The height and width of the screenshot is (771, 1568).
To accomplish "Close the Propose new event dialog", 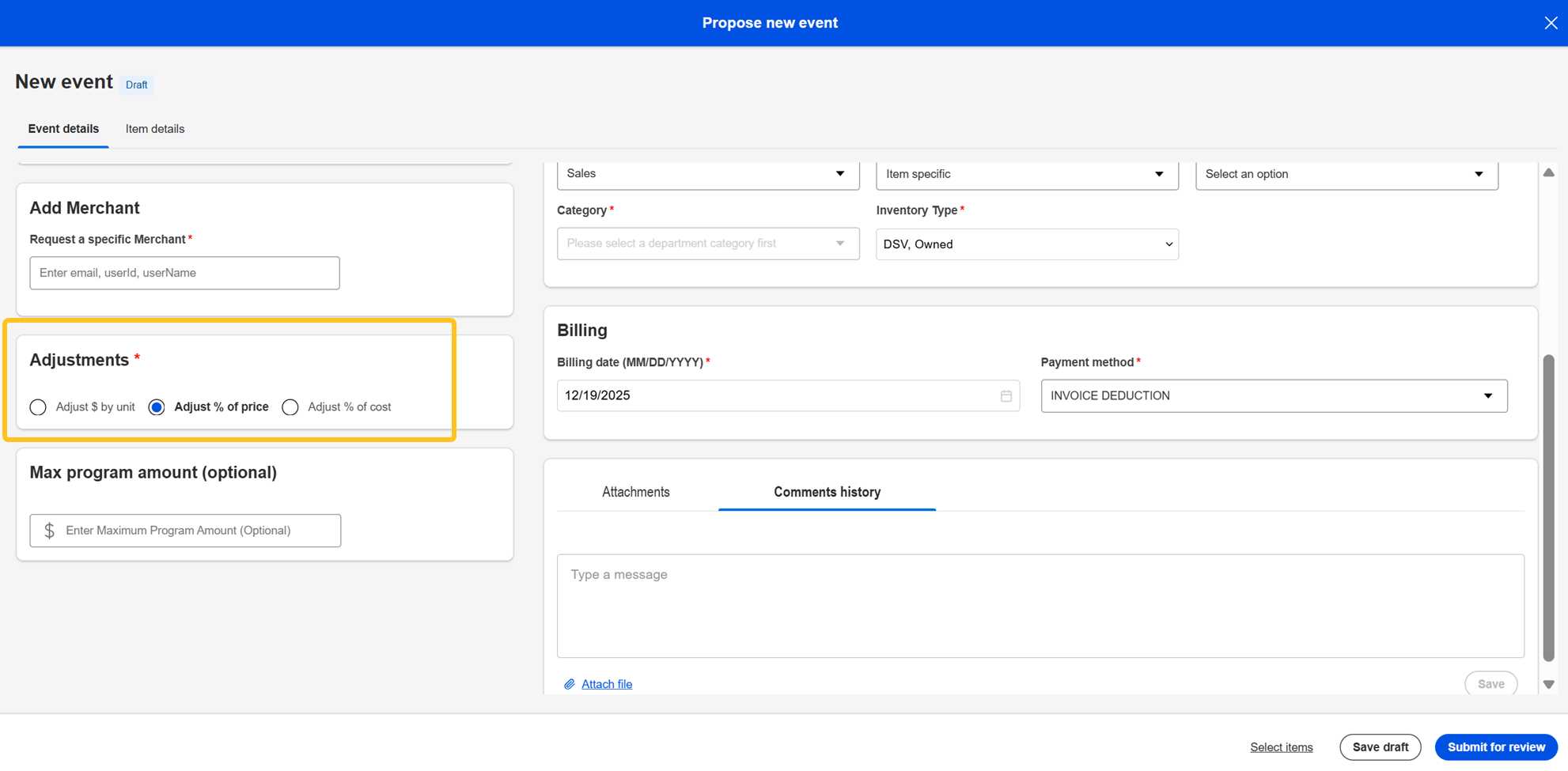I will click(x=1551, y=23).
